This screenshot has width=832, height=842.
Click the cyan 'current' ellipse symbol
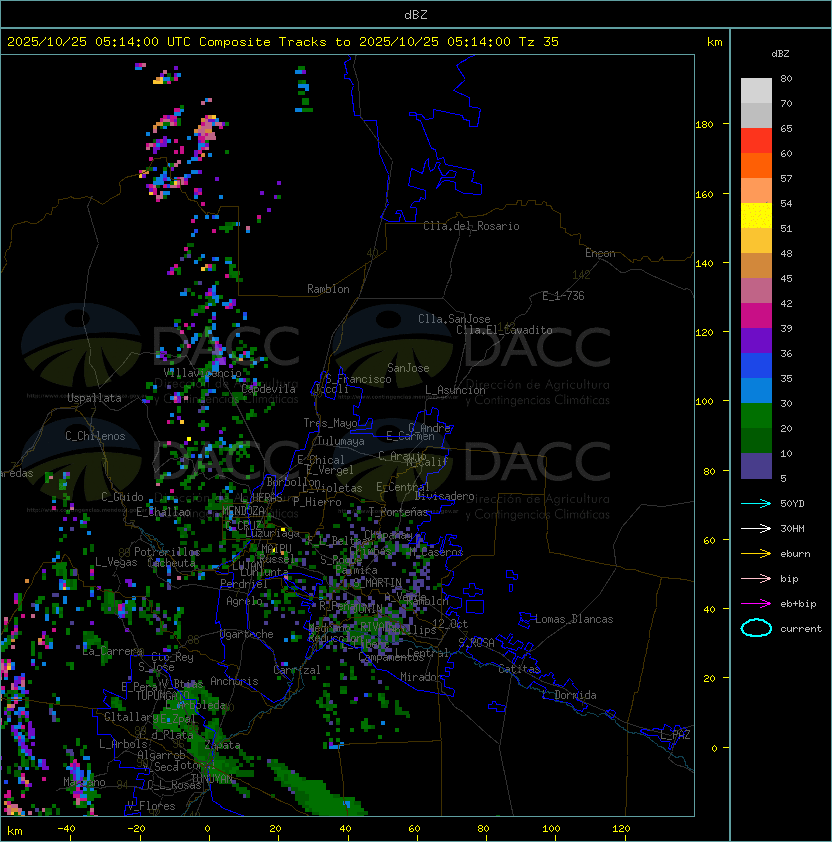pyautogui.click(x=756, y=628)
